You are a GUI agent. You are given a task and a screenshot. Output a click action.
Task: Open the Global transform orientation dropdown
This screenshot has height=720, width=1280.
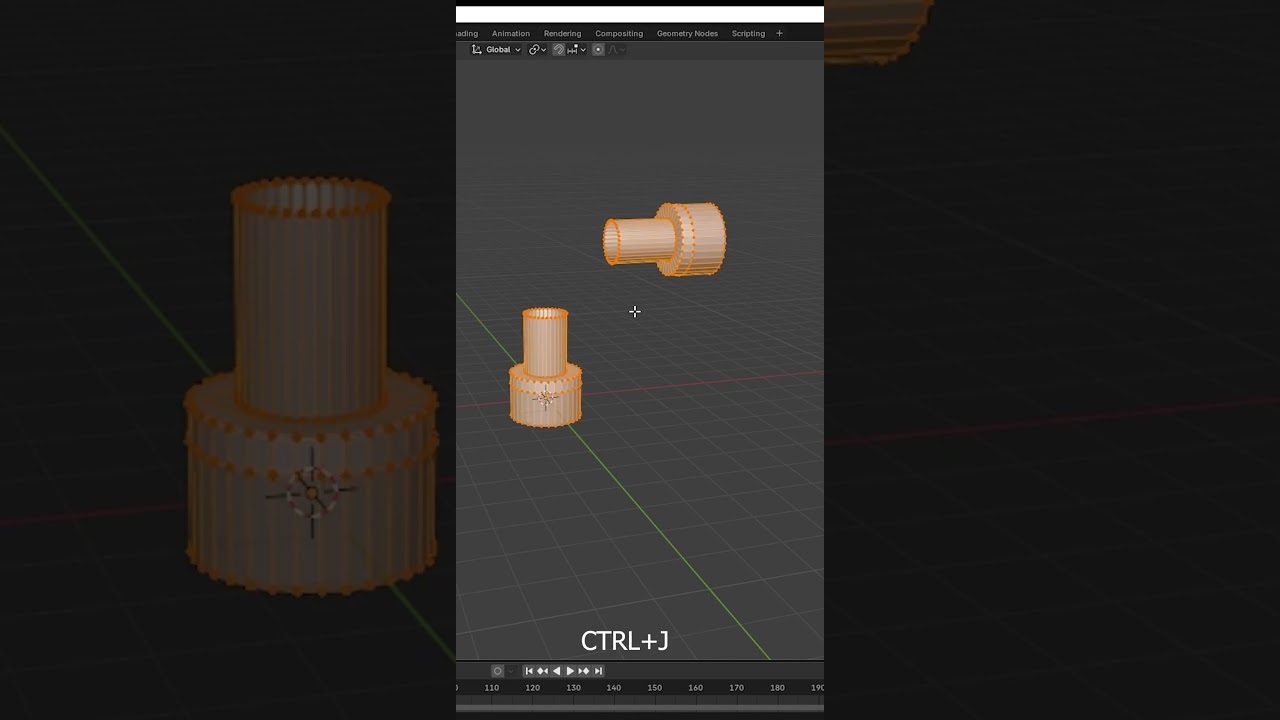[496, 50]
